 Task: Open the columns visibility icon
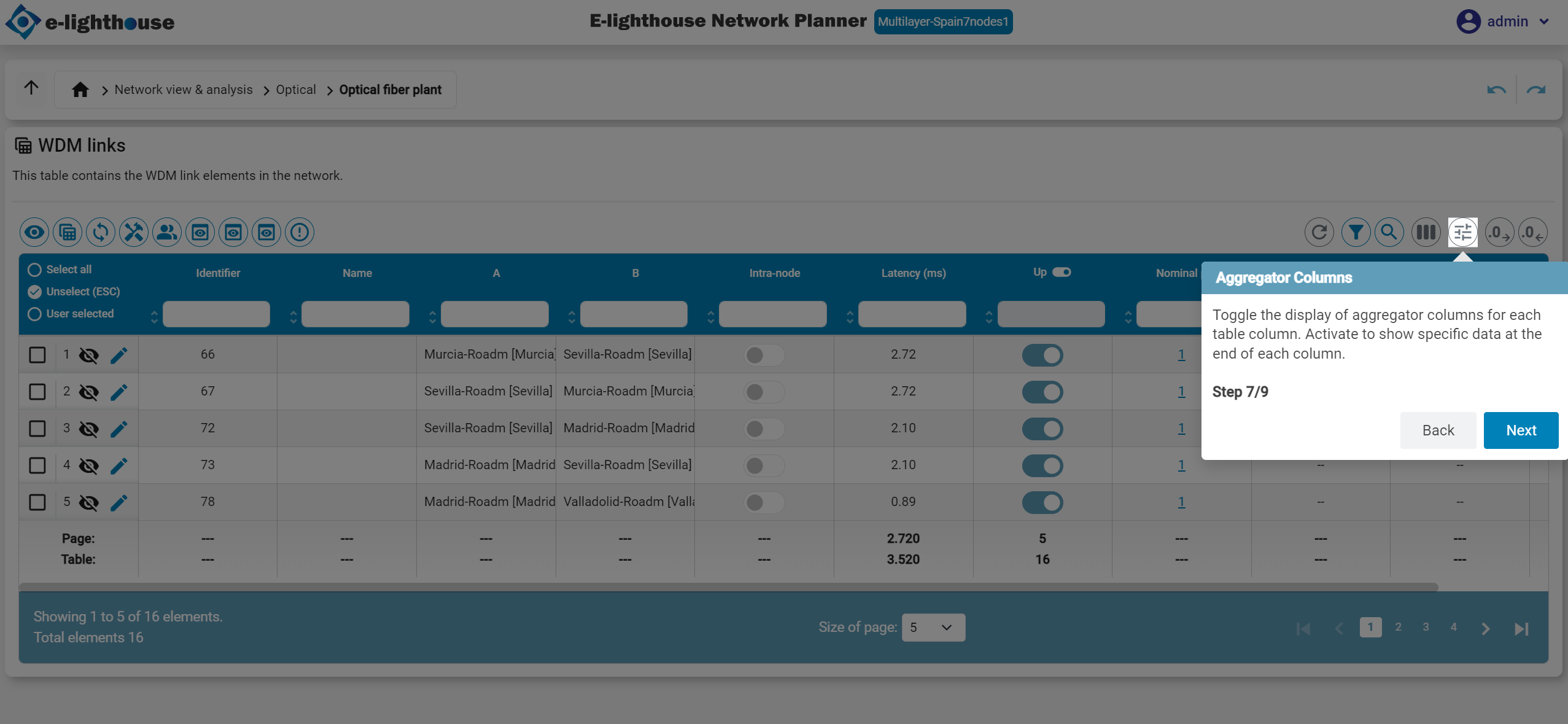coord(1426,232)
